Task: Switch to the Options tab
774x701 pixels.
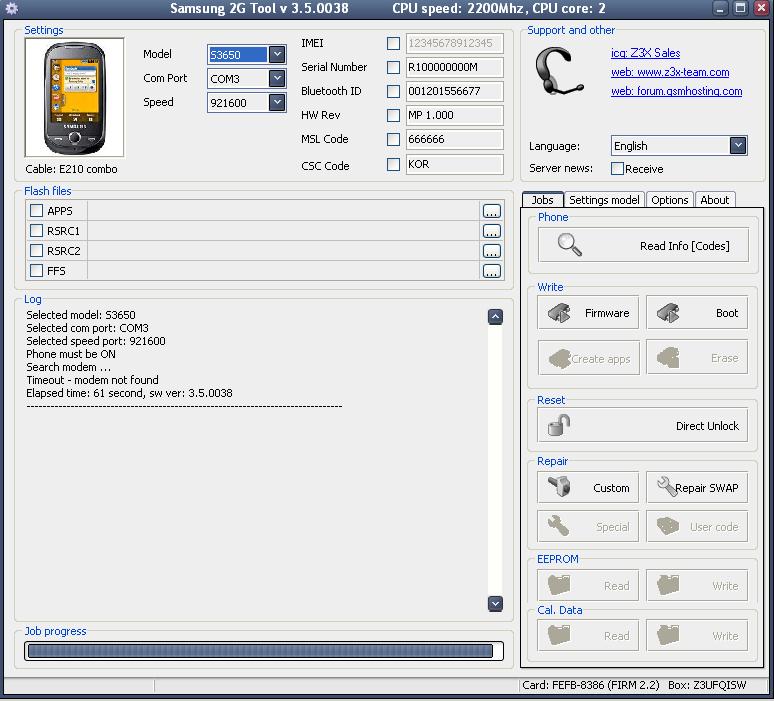Action: tap(669, 200)
